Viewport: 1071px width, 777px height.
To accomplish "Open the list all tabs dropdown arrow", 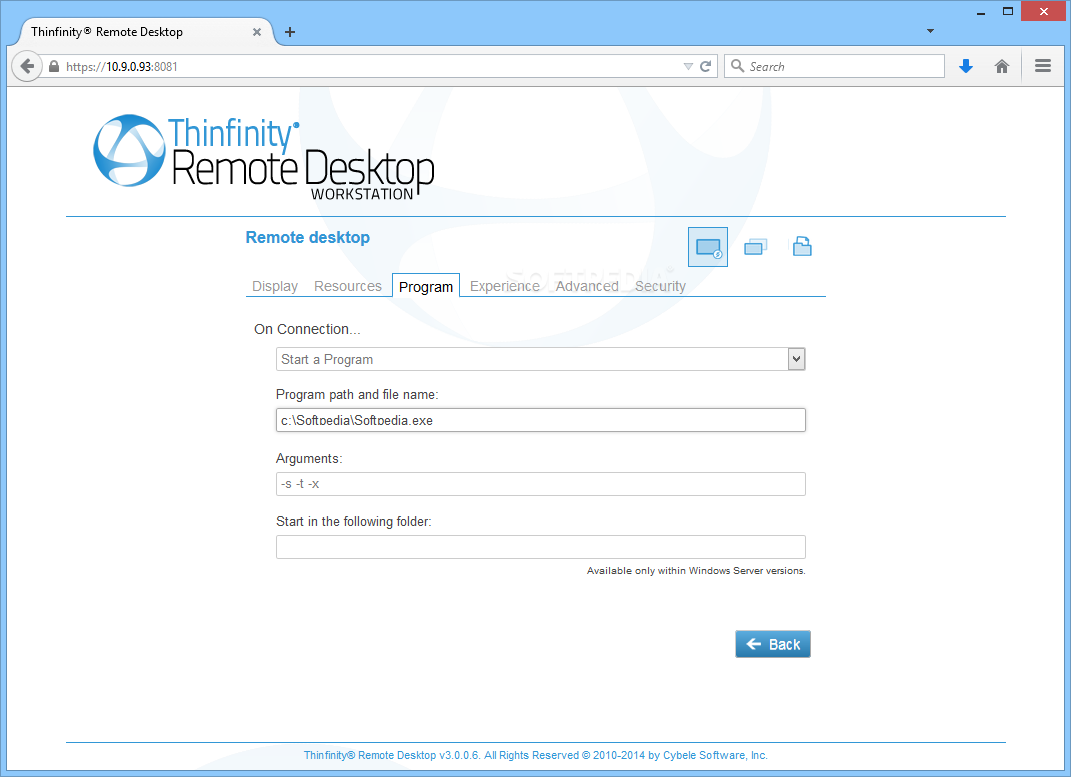I will (930, 31).
